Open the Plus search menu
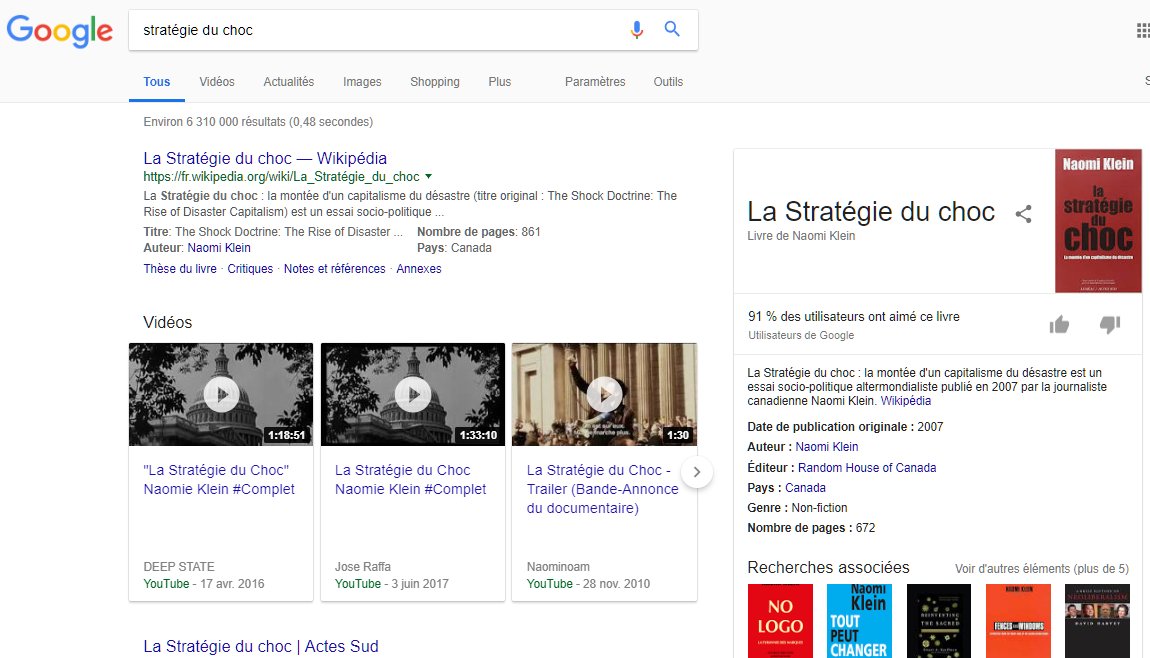This screenshot has height=658, width=1150. 499,81
